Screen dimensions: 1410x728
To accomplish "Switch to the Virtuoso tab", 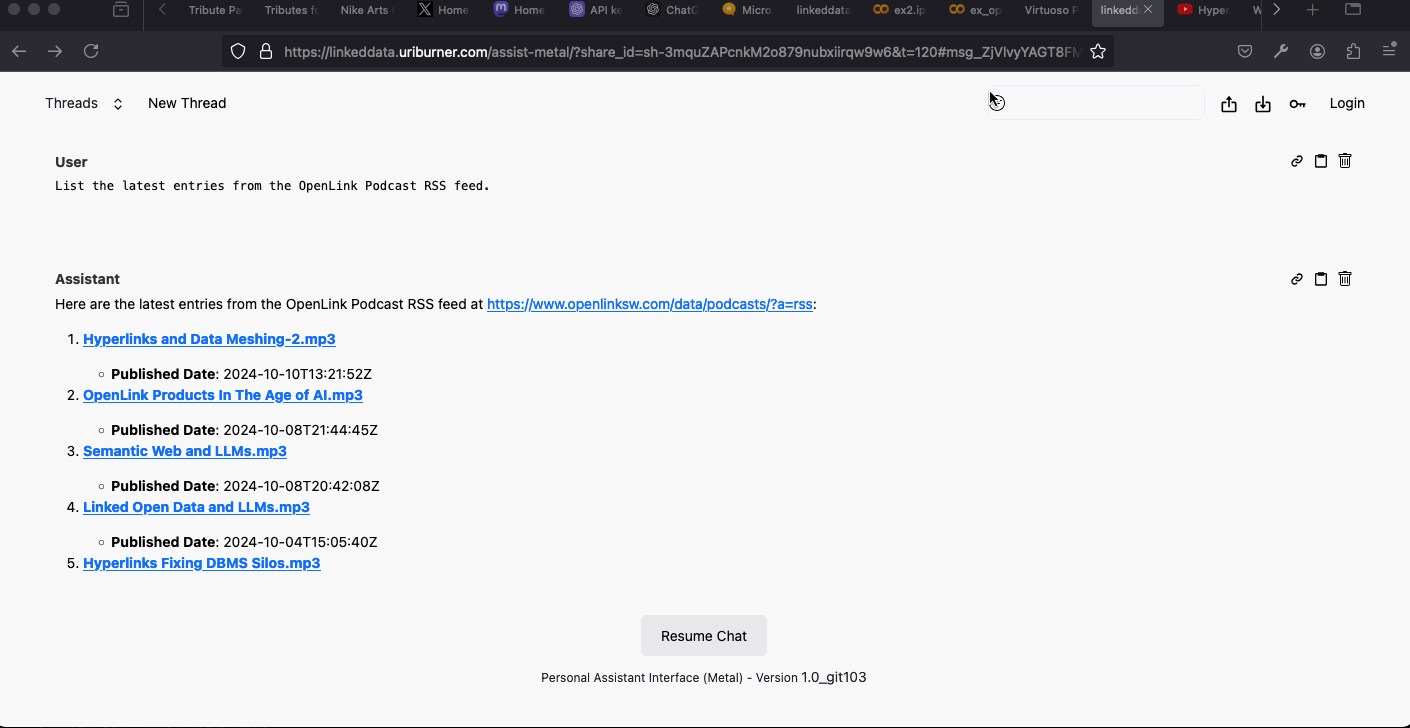I will click(x=1051, y=10).
